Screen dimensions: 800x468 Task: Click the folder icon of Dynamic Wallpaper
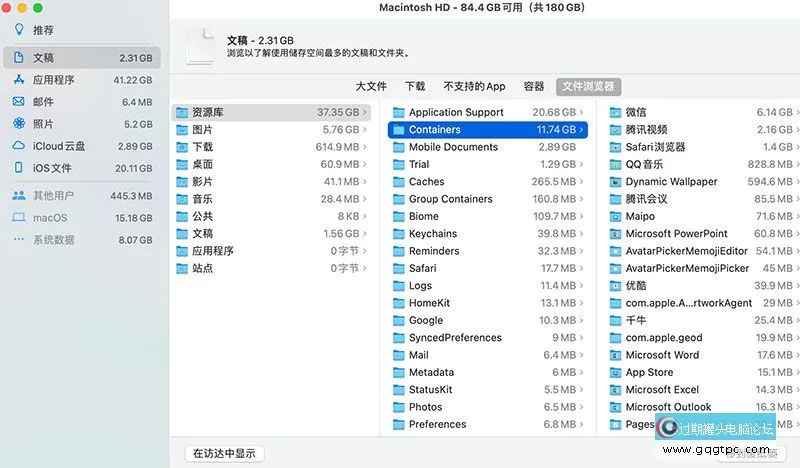point(616,182)
